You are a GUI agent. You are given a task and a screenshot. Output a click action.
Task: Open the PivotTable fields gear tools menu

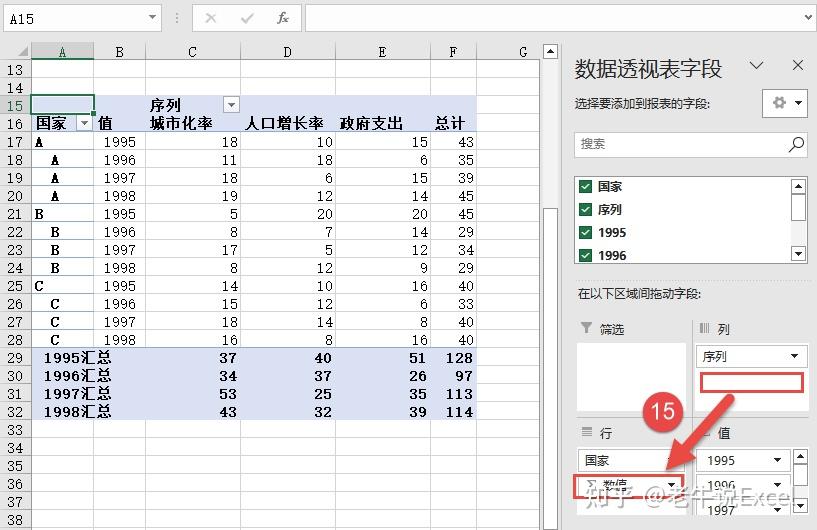(x=785, y=103)
